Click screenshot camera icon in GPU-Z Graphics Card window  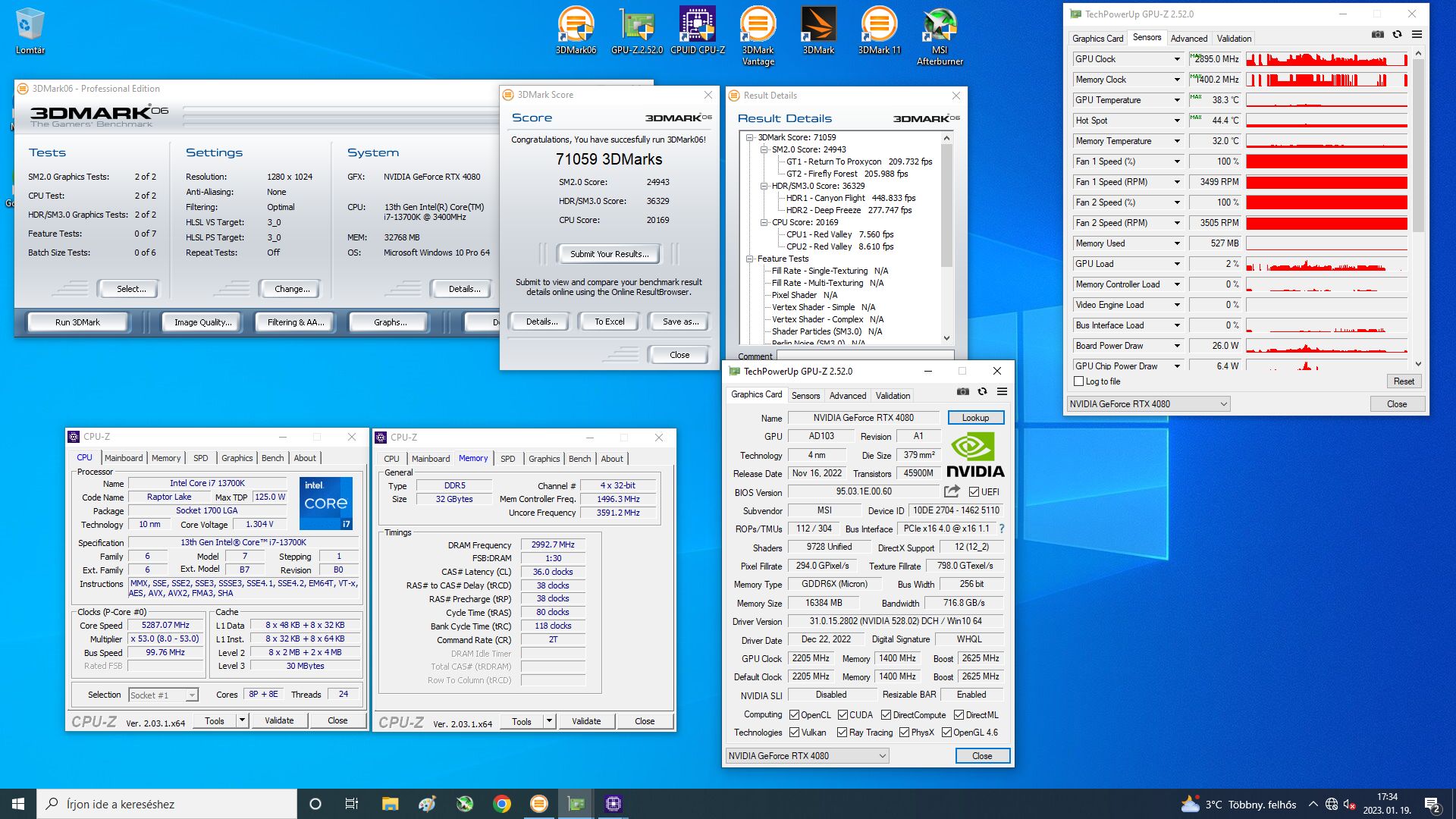pyautogui.click(x=962, y=392)
